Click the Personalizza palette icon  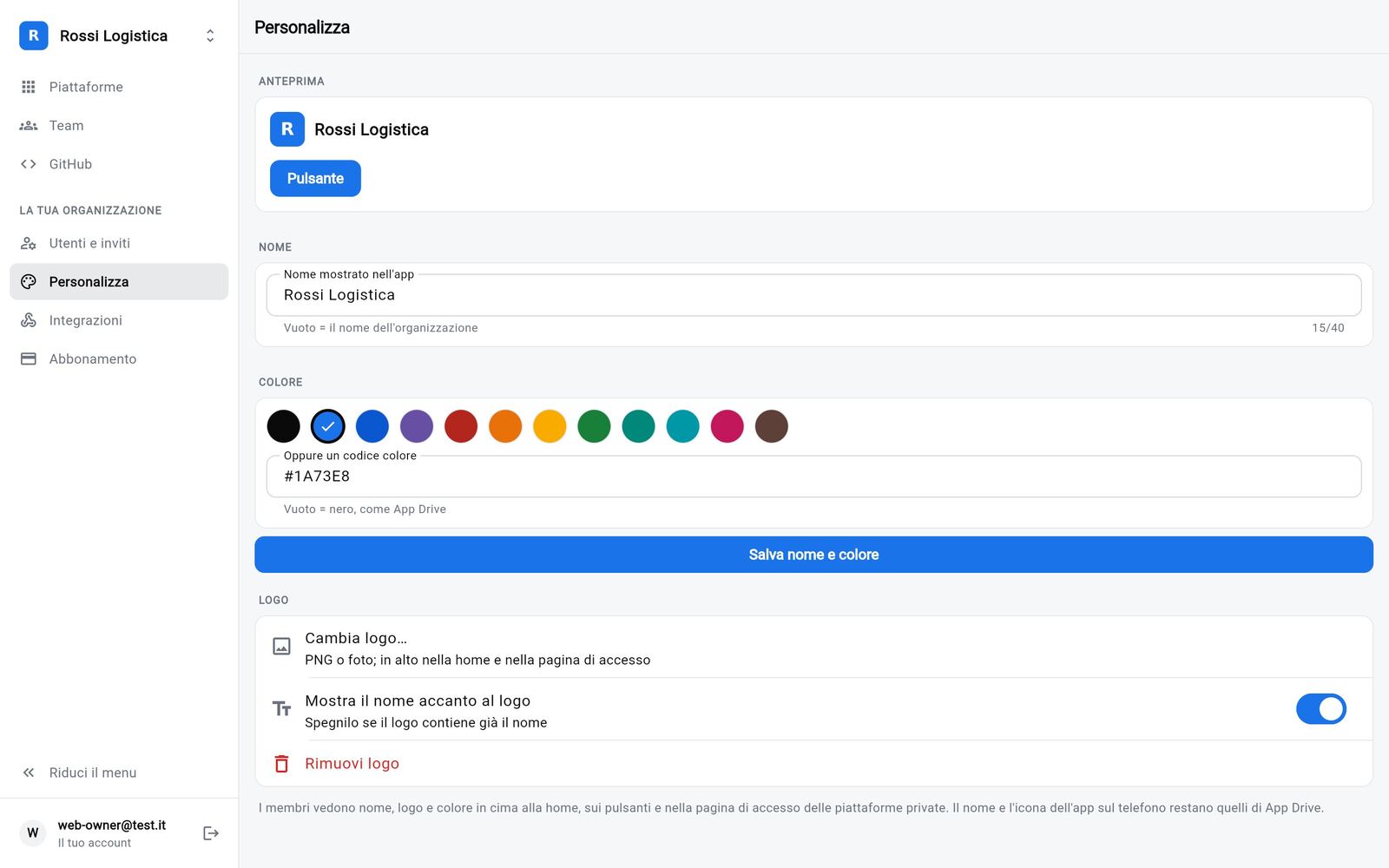click(29, 282)
